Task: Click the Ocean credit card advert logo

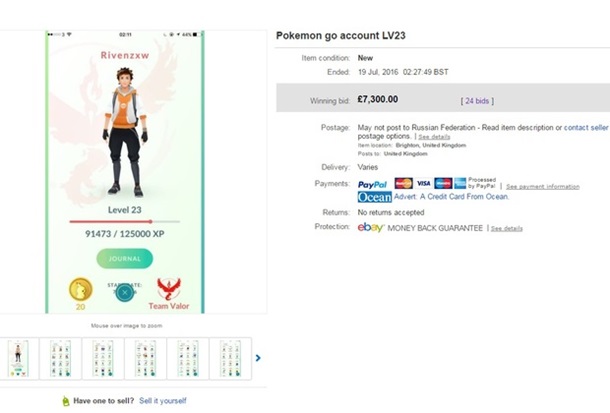Action: 375,197
